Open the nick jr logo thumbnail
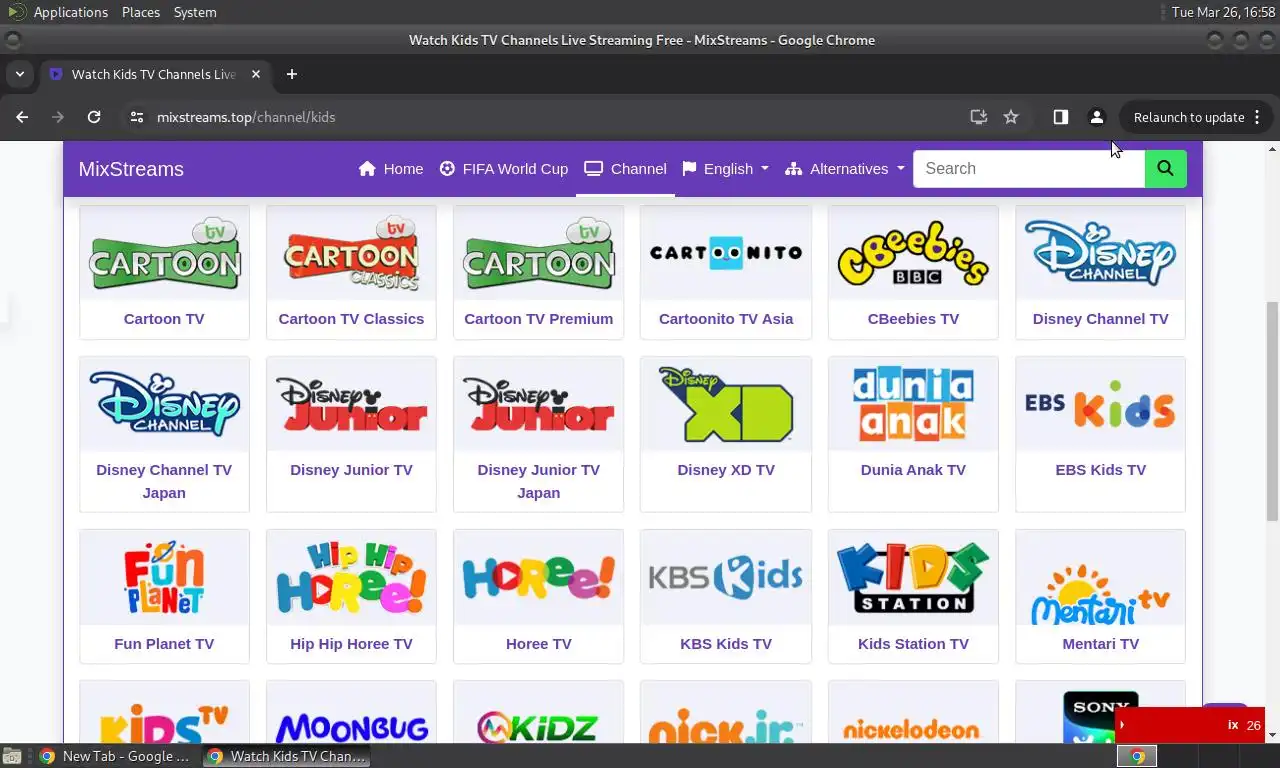1280x768 pixels. [x=726, y=713]
